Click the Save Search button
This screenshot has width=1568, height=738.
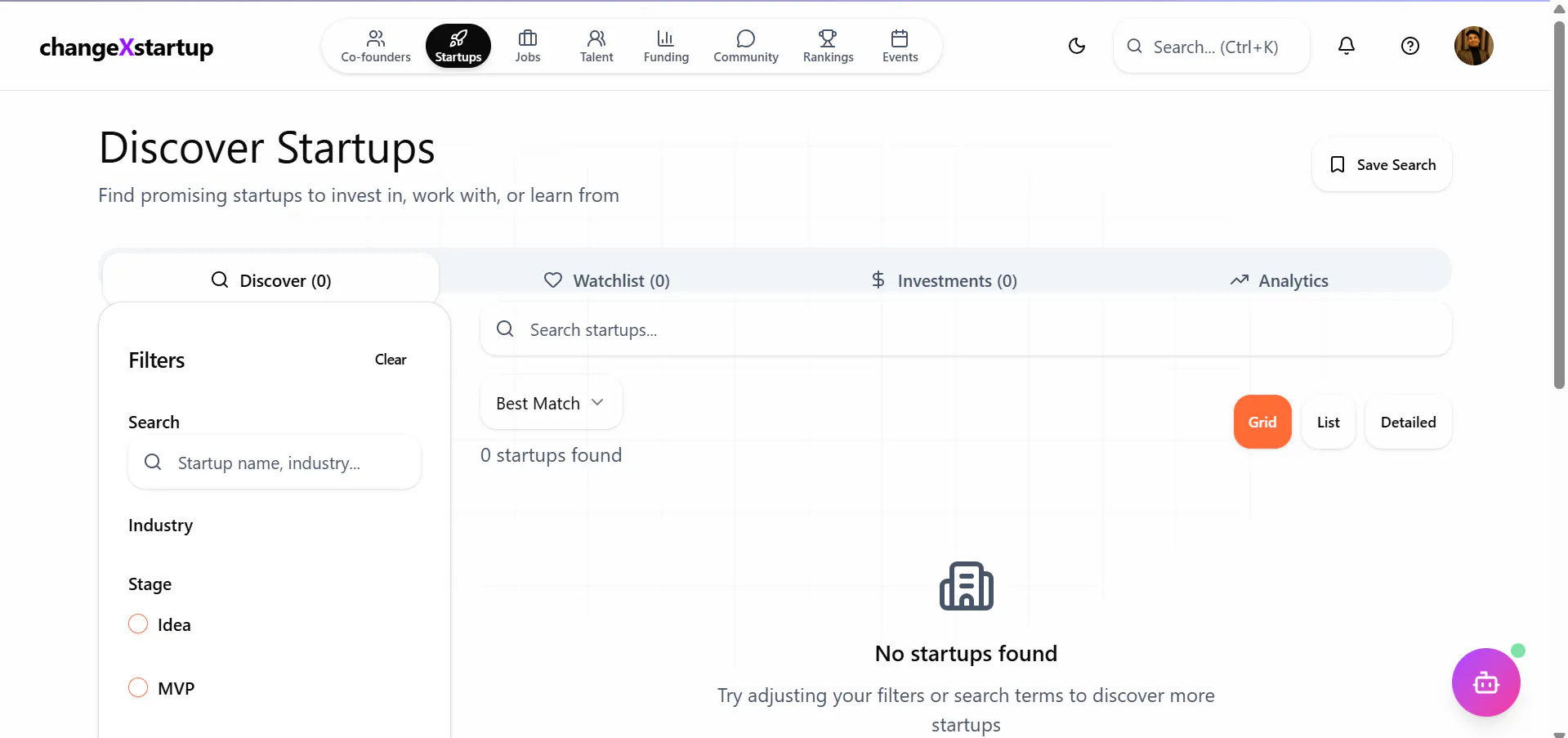tap(1382, 165)
